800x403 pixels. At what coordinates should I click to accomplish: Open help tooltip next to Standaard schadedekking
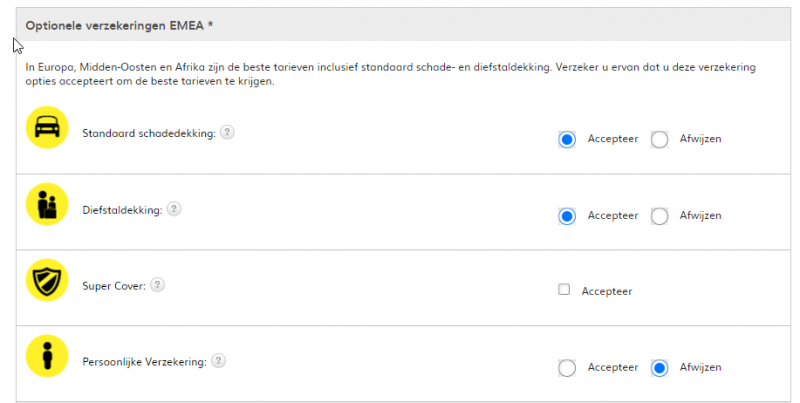click(x=227, y=133)
